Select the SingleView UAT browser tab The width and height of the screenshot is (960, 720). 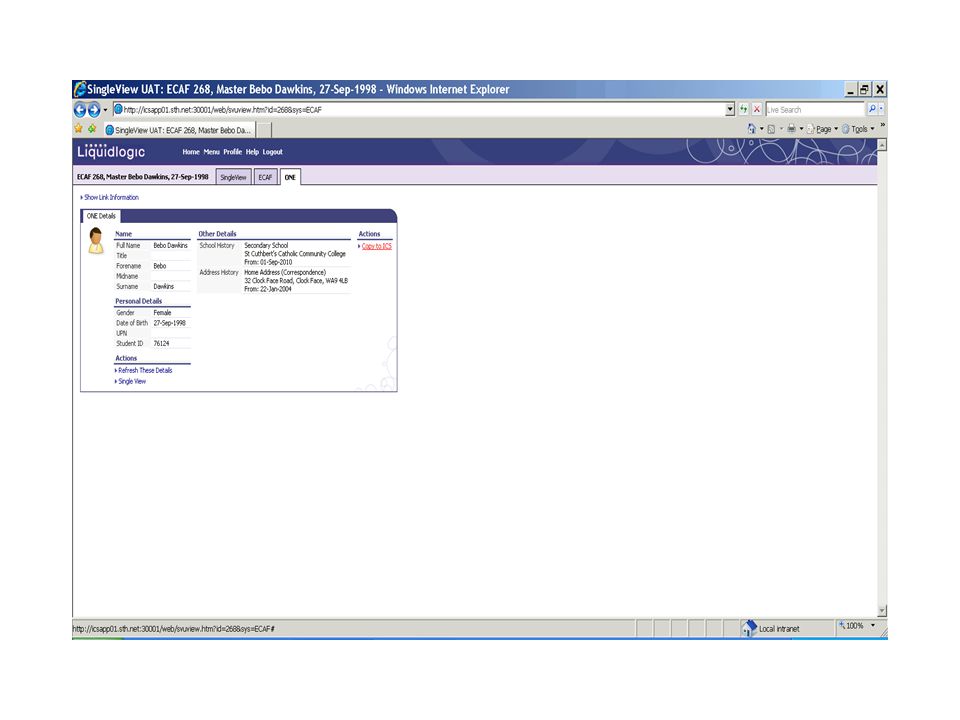point(178,130)
